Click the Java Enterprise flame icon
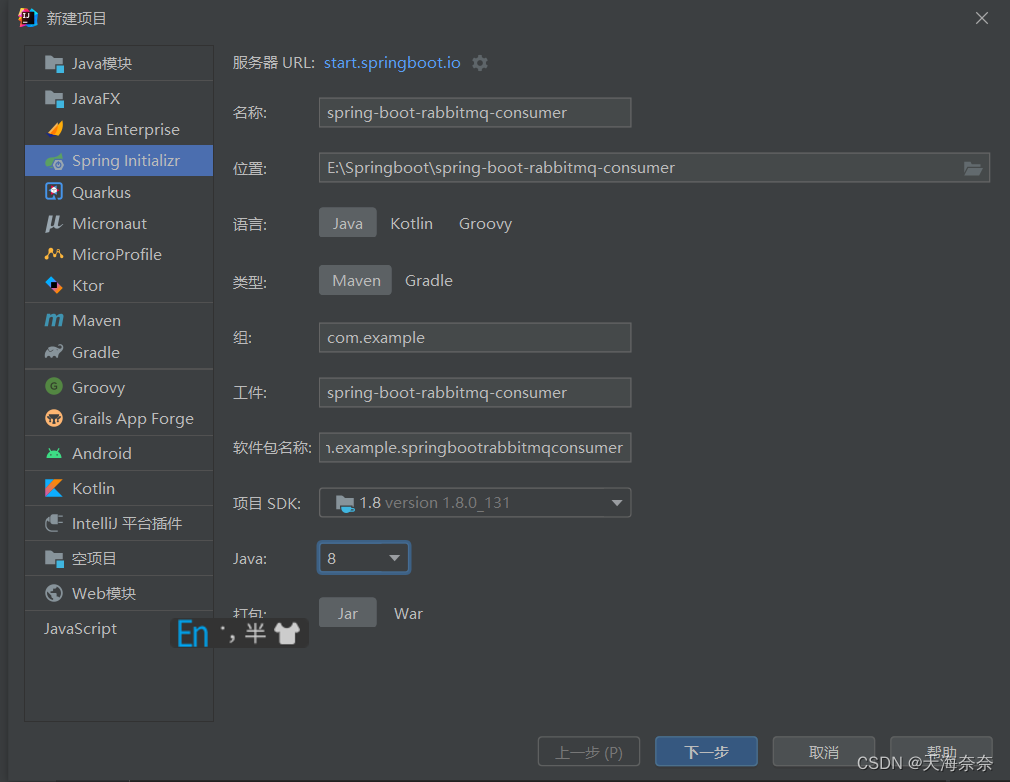 pos(55,129)
